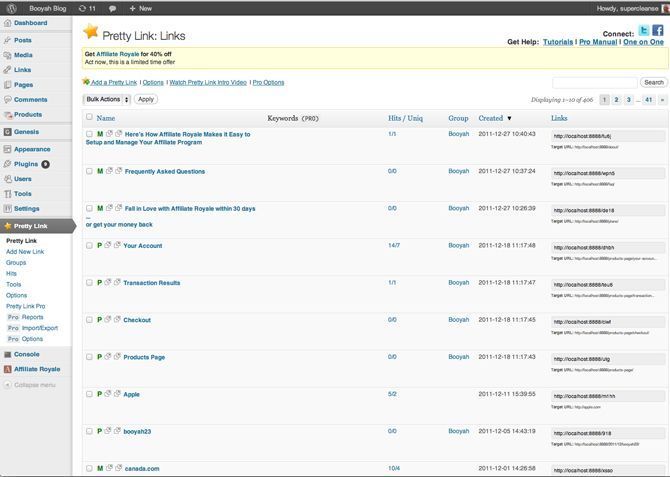Toggle the select-all checkbox in table header

point(89,117)
